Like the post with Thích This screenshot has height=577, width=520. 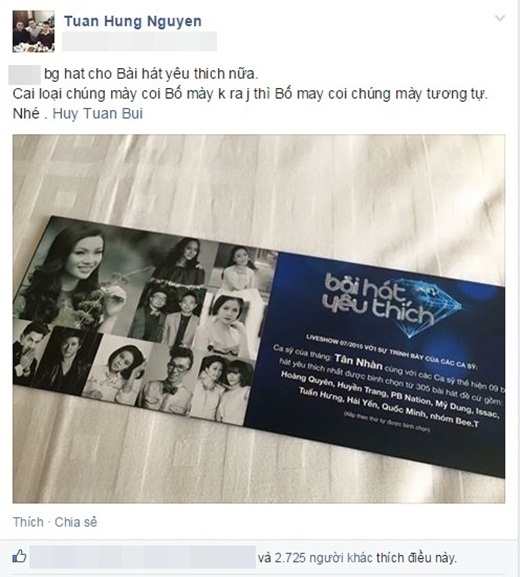point(28,522)
